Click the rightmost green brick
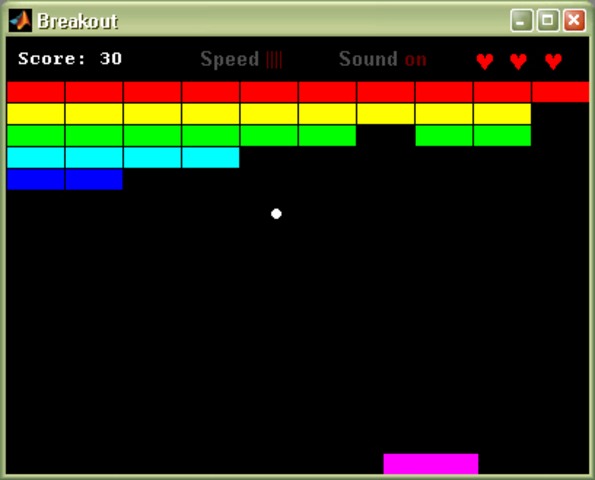This screenshot has height=480, width=595. pos(502,136)
